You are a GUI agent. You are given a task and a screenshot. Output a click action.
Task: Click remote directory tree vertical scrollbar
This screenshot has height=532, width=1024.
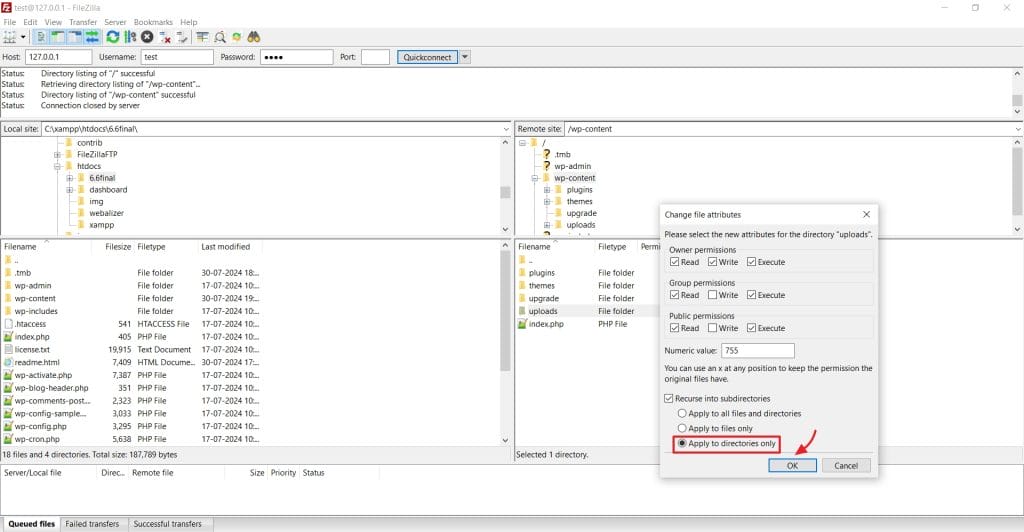1017,183
